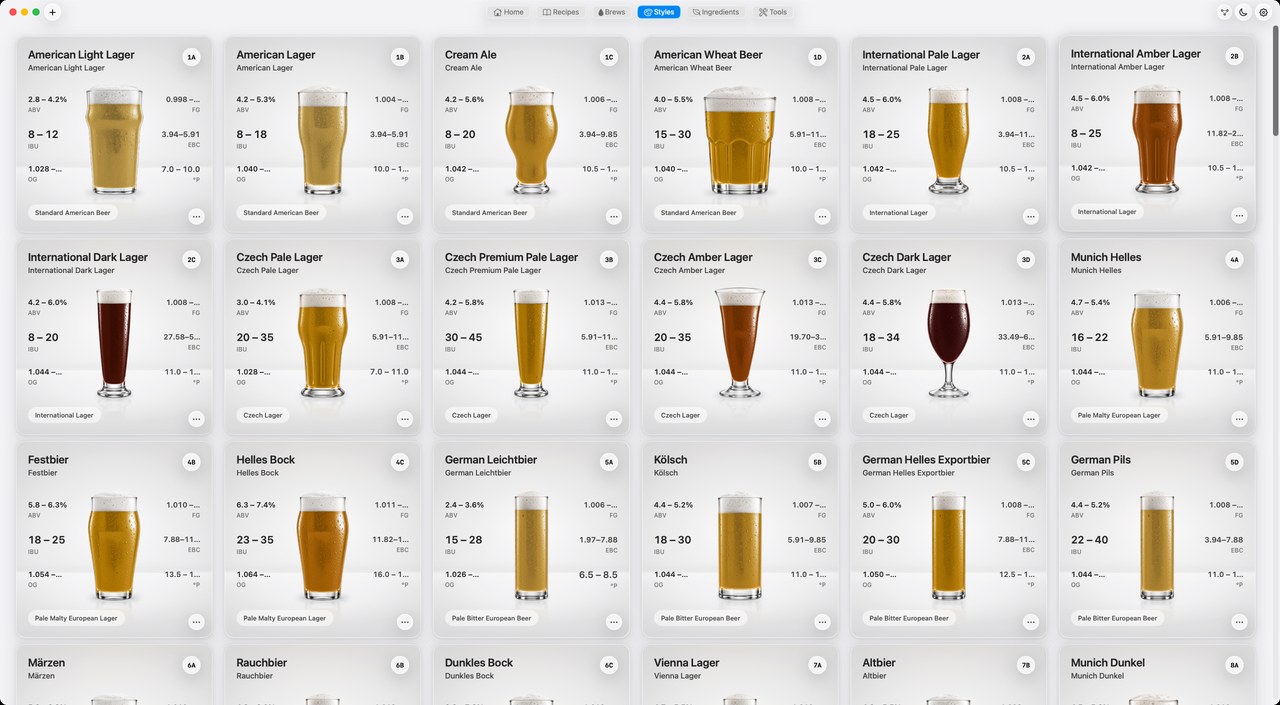Open the Ingredients tab
The image size is (1280, 705).
(716, 12)
